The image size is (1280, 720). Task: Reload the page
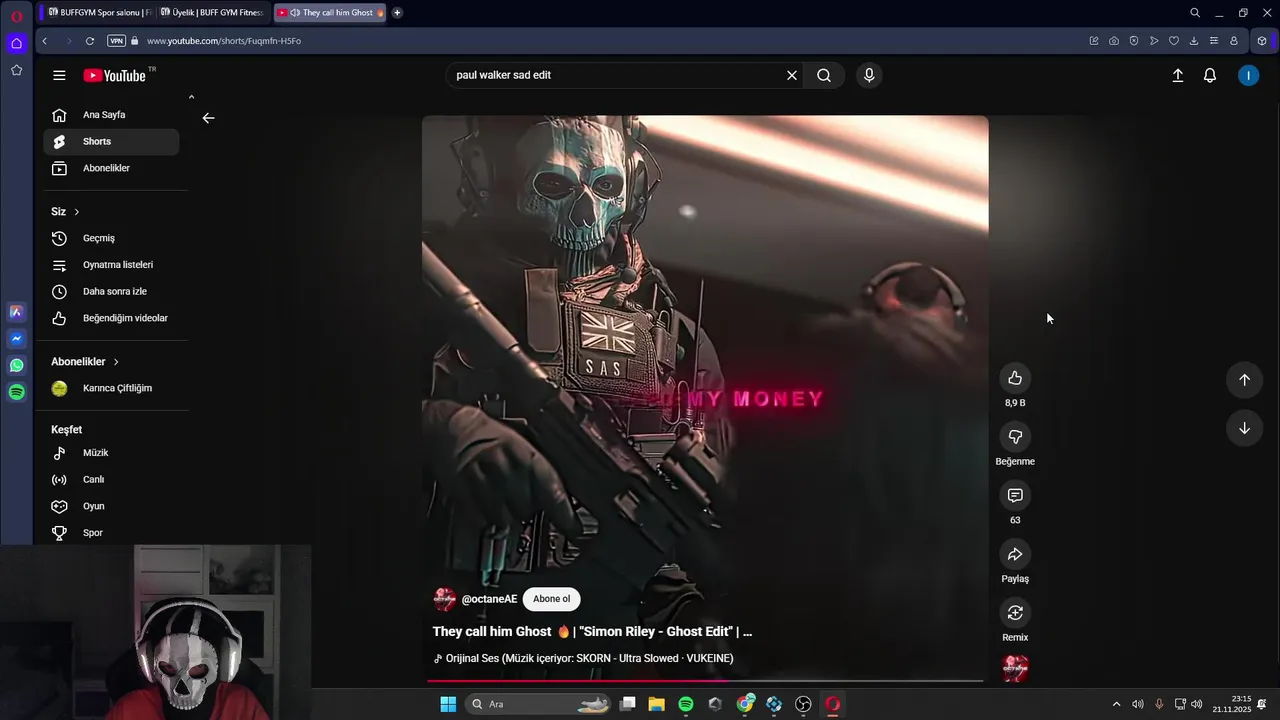click(x=90, y=41)
